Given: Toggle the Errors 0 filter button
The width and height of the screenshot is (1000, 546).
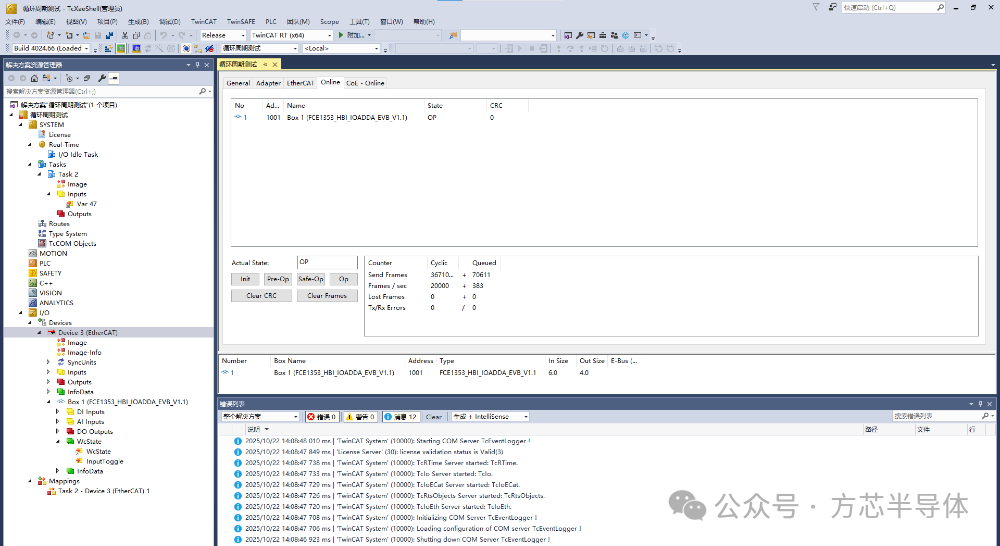Looking at the screenshot, I should (321, 417).
